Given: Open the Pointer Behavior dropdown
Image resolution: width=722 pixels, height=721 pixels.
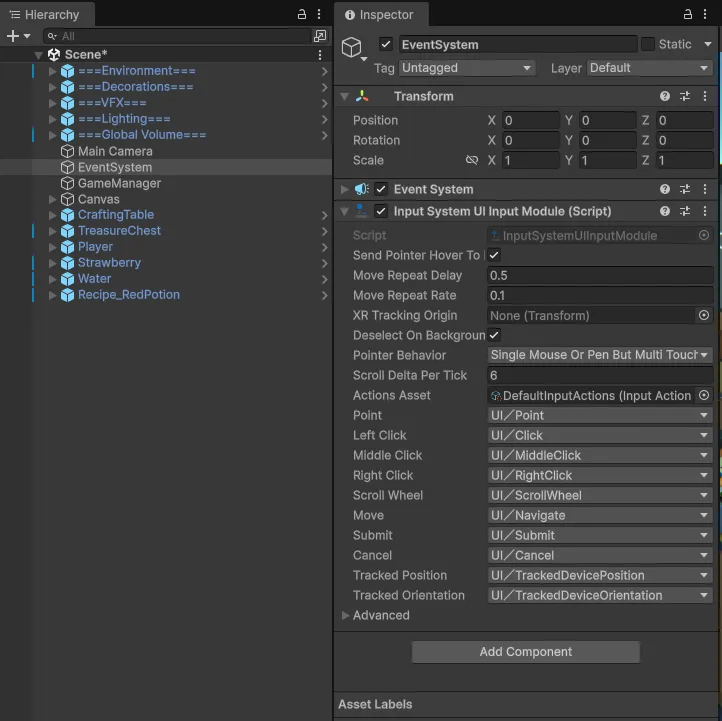Looking at the screenshot, I should pyautogui.click(x=600, y=356).
